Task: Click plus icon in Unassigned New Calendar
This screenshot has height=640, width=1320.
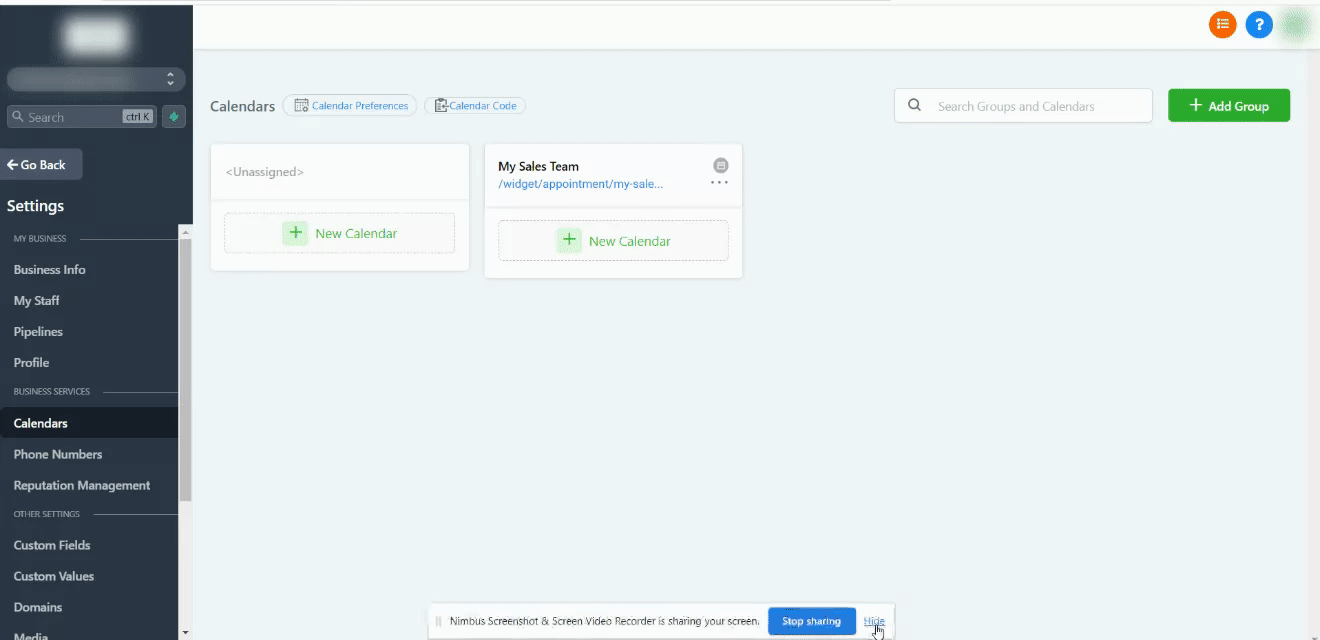Action: (x=295, y=233)
